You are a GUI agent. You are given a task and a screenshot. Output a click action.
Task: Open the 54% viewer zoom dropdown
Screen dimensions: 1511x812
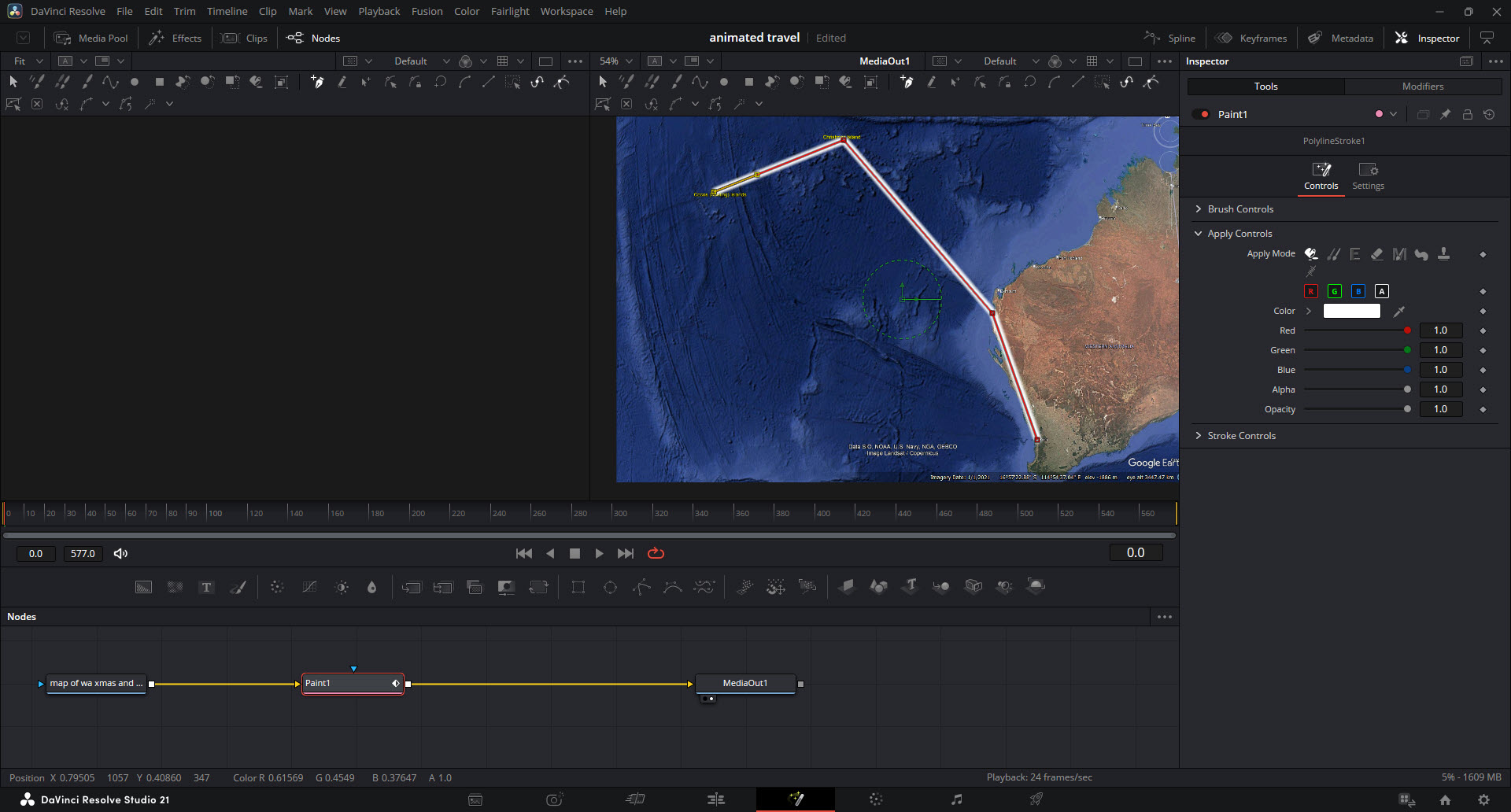(615, 61)
